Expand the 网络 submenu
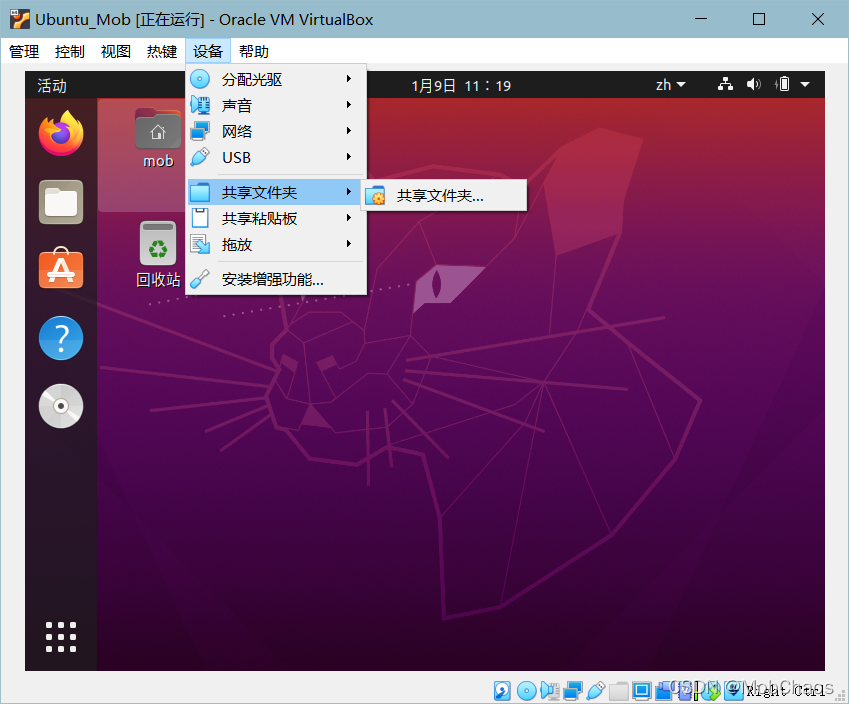 (276, 131)
